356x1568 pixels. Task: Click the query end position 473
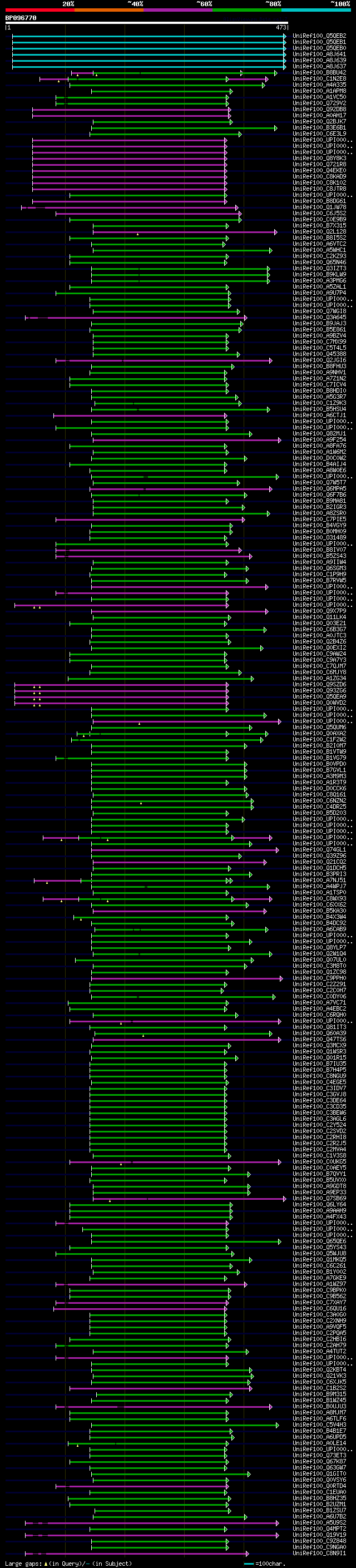(281, 27)
